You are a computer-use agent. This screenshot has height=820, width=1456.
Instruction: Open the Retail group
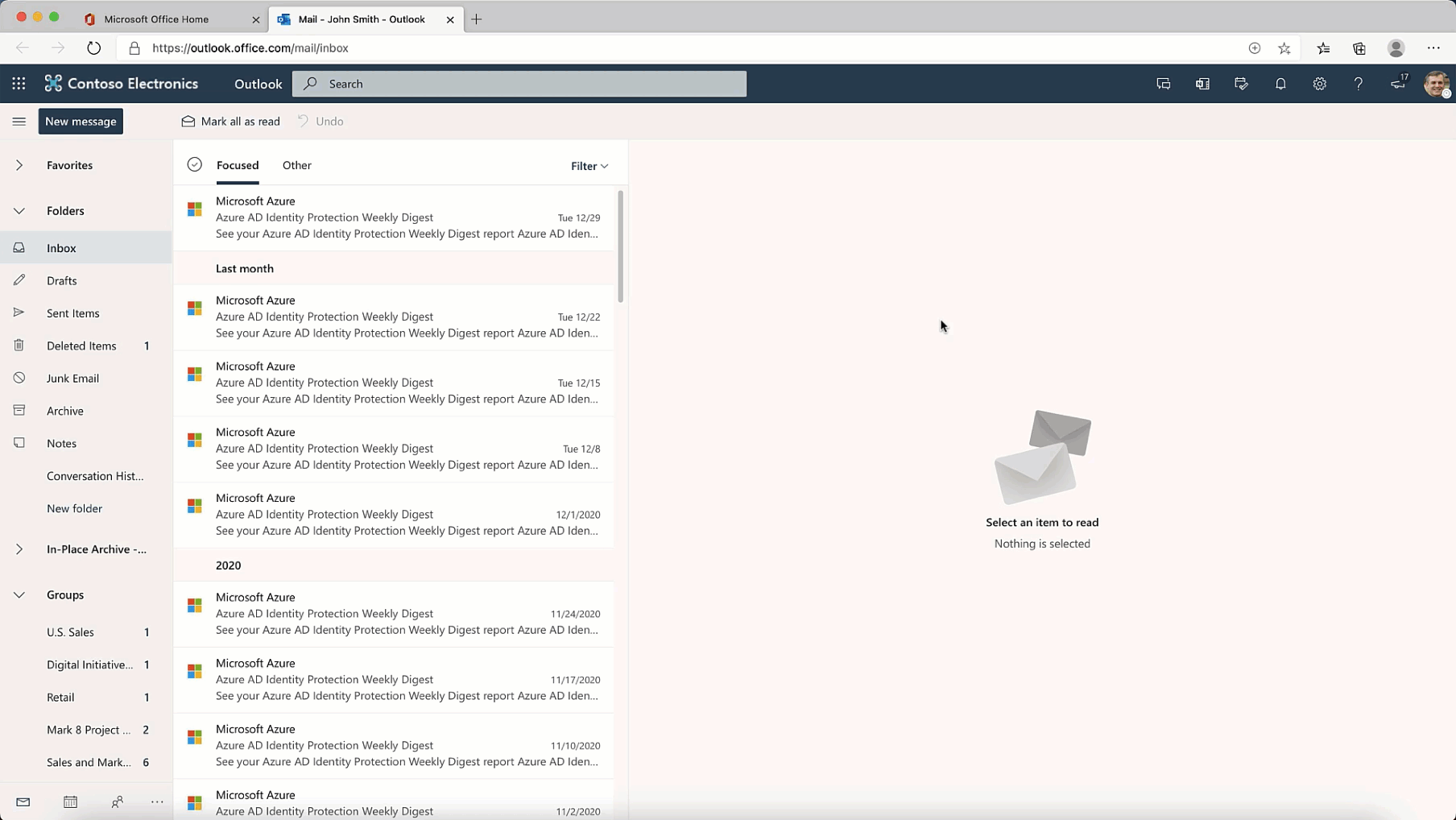coord(86,698)
